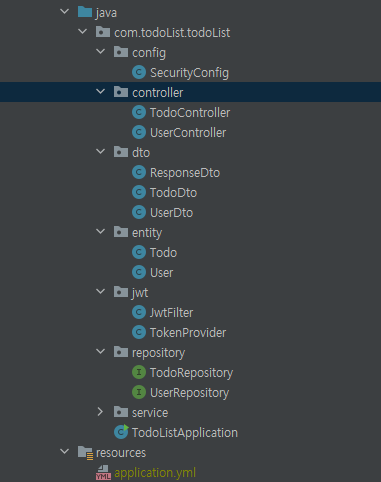The image size is (381, 482).
Task: Click the UserDto class icon
Action: pyautogui.click(x=139, y=212)
